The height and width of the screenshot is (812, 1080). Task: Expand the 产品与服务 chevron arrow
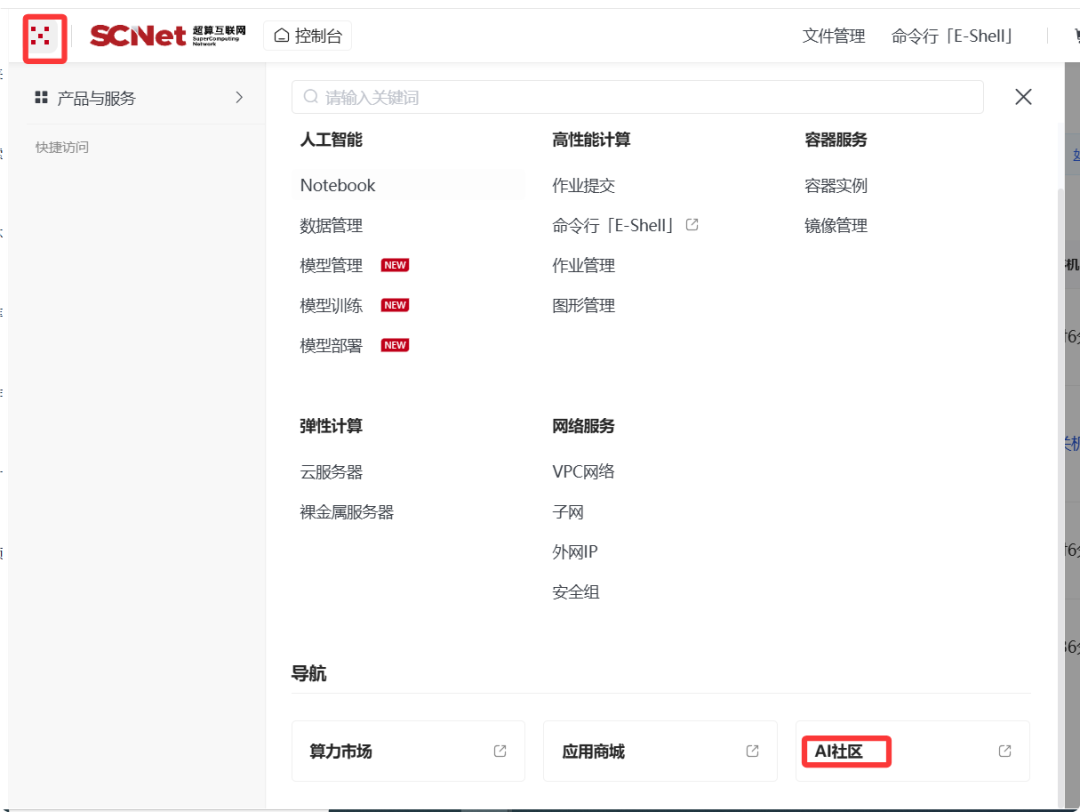click(239, 97)
